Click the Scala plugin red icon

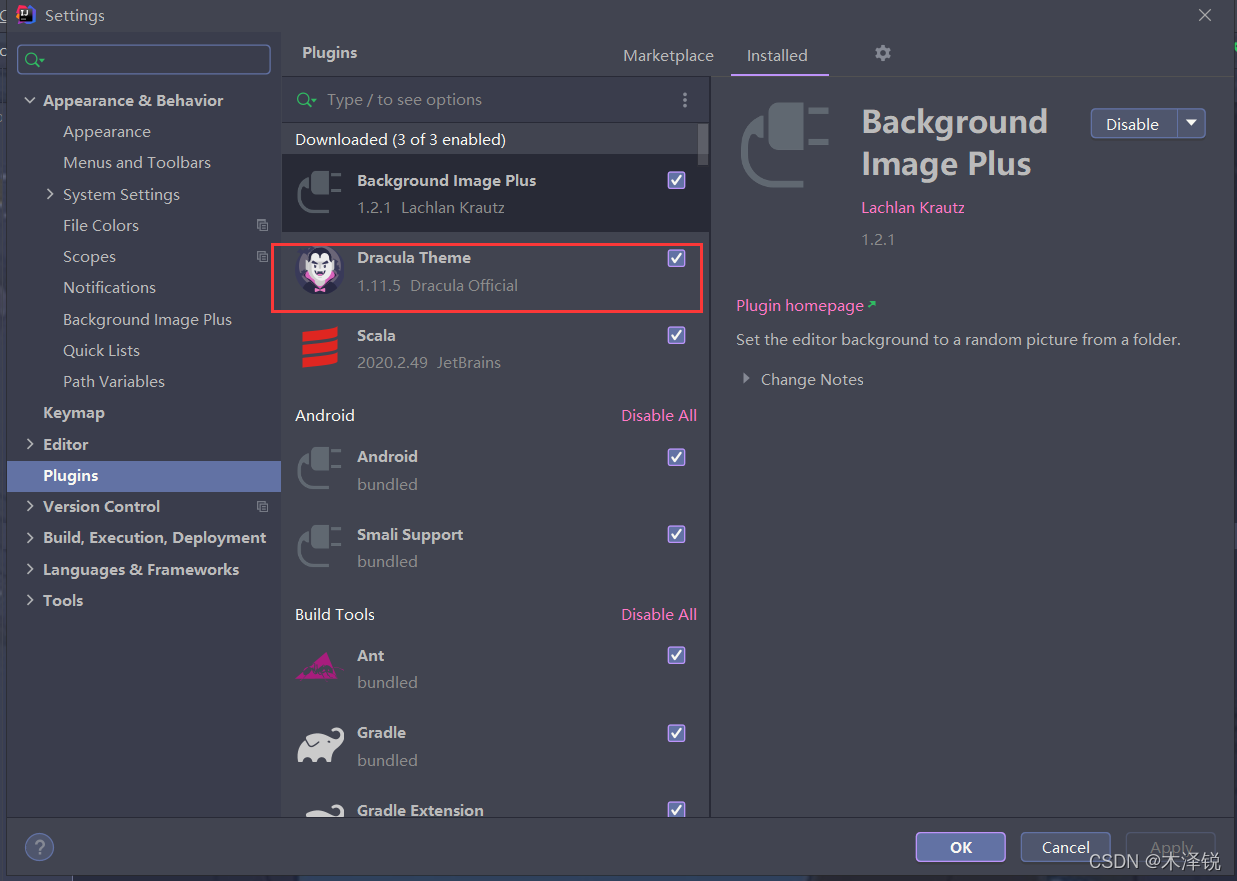click(x=320, y=348)
